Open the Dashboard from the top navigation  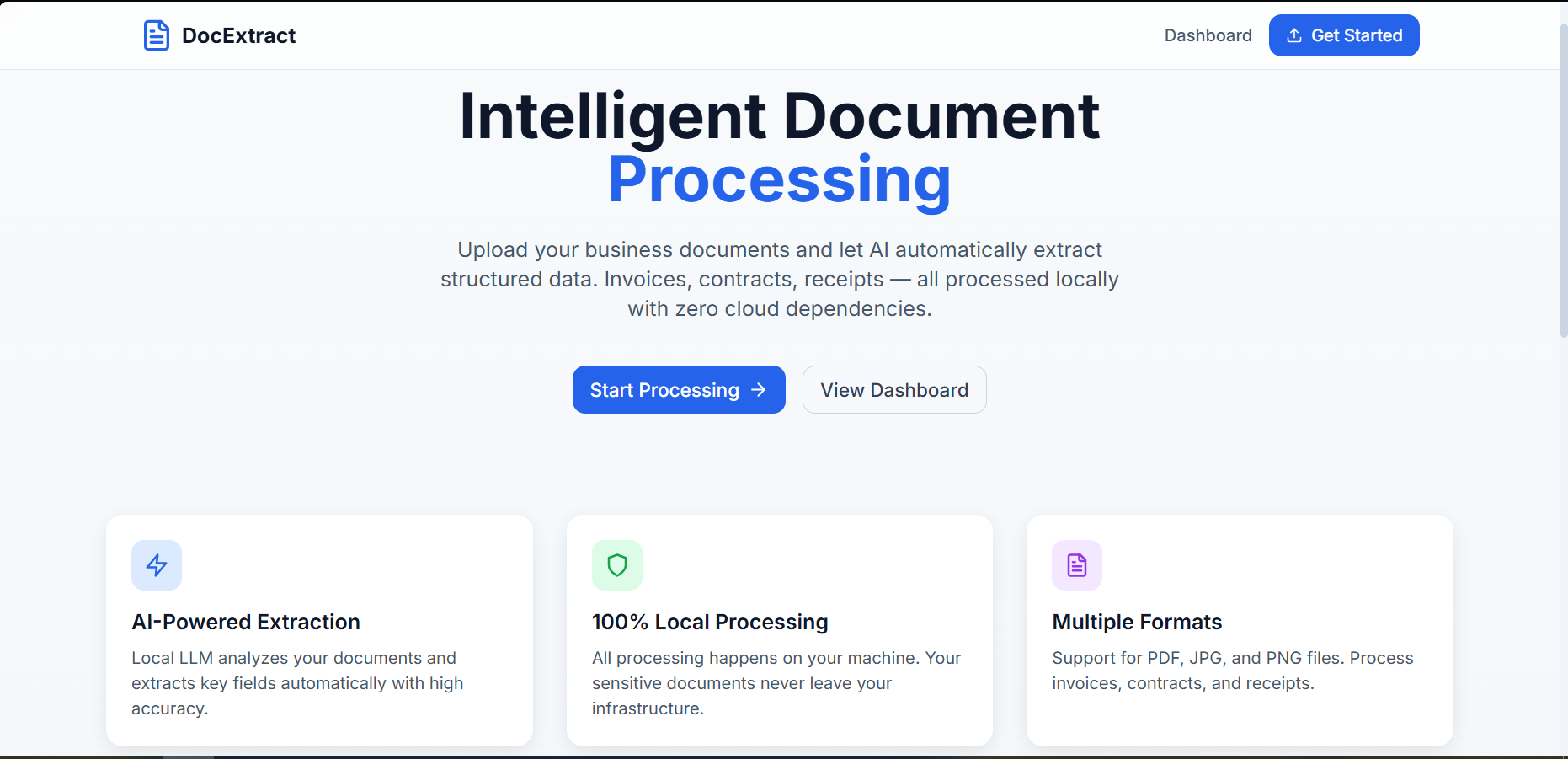tap(1208, 35)
